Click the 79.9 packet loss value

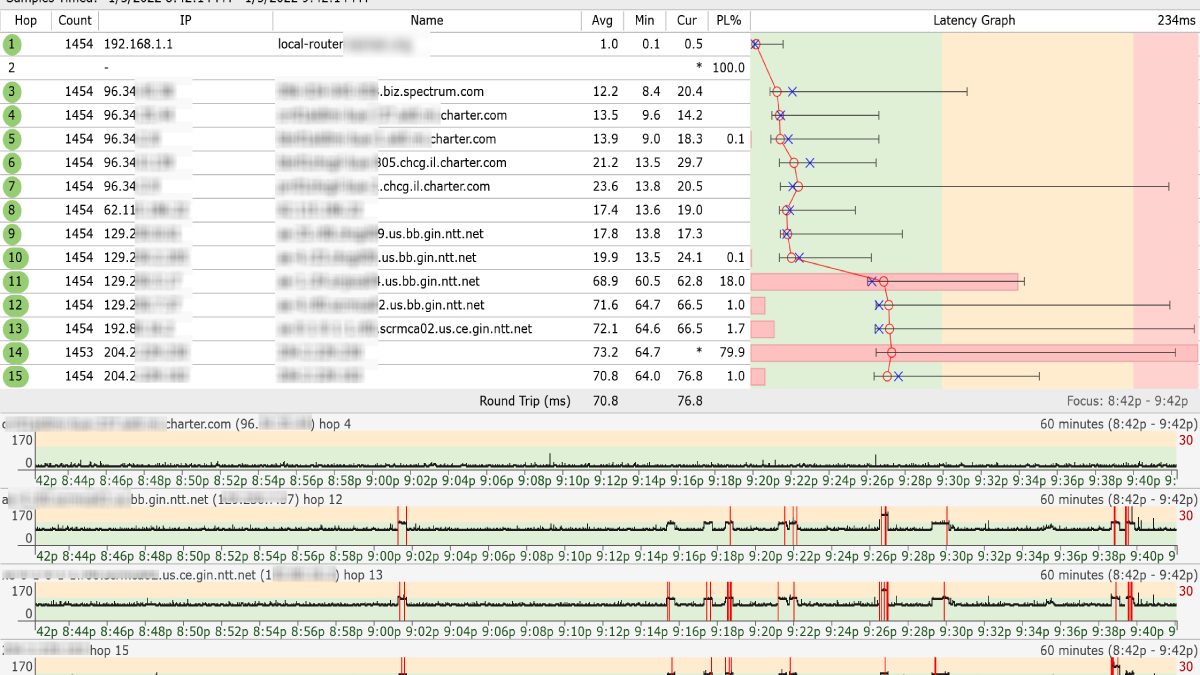[x=733, y=353]
